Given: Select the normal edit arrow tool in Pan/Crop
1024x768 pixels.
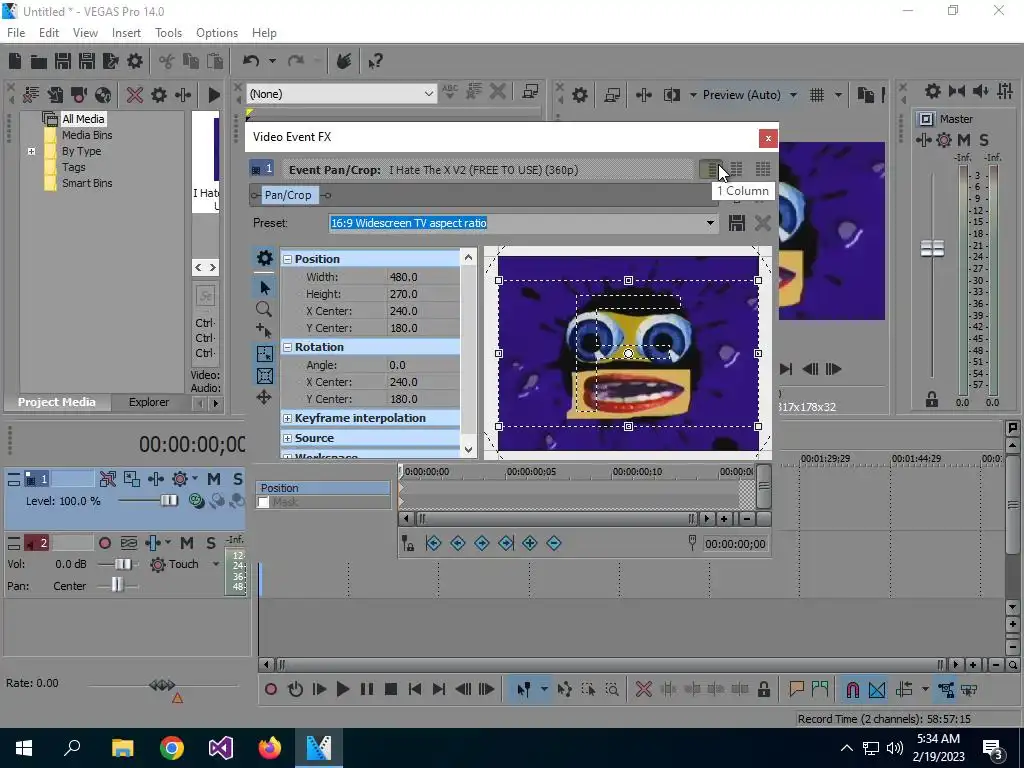Looking at the screenshot, I should (x=264, y=287).
